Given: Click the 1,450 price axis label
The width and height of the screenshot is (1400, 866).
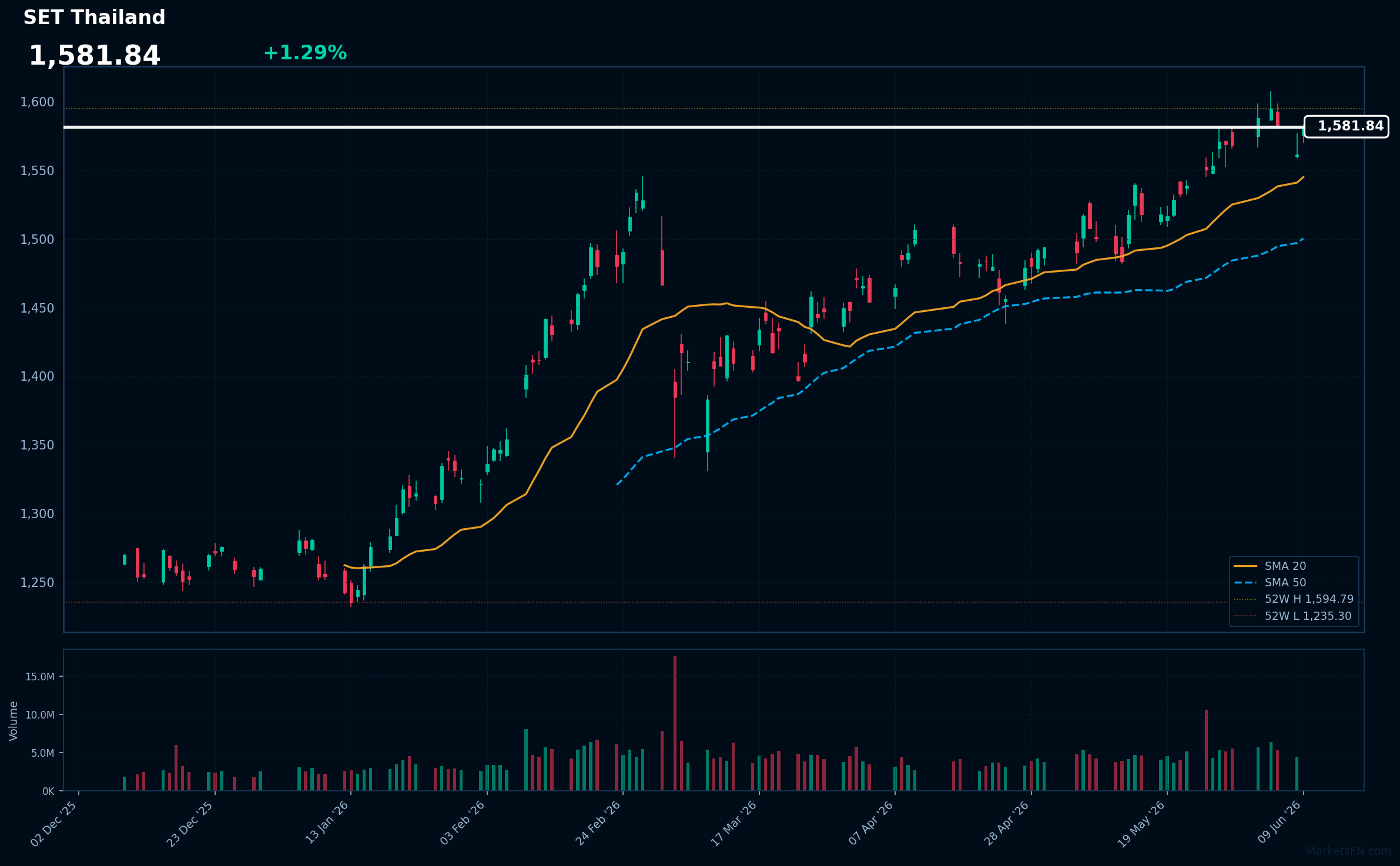Looking at the screenshot, I should pyautogui.click(x=37, y=308).
